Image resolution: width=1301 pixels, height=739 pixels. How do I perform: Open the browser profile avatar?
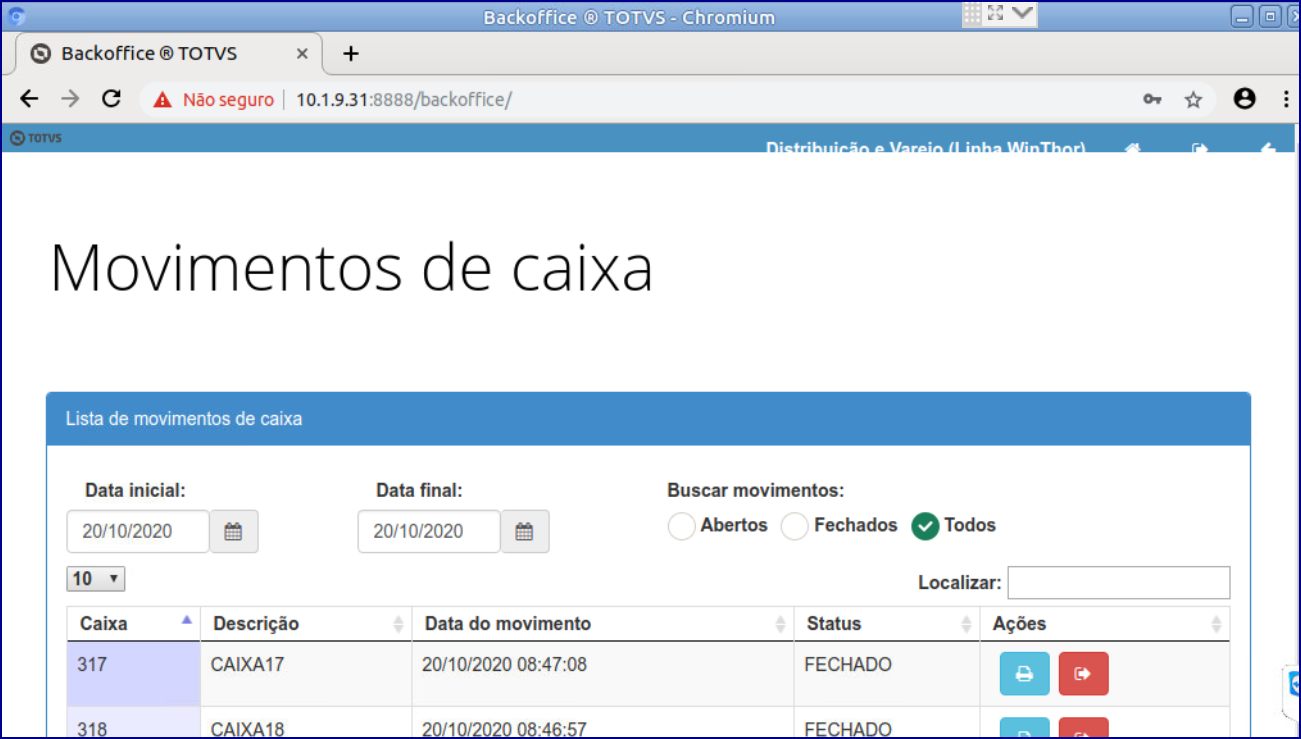pyautogui.click(x=1244, y=99)
